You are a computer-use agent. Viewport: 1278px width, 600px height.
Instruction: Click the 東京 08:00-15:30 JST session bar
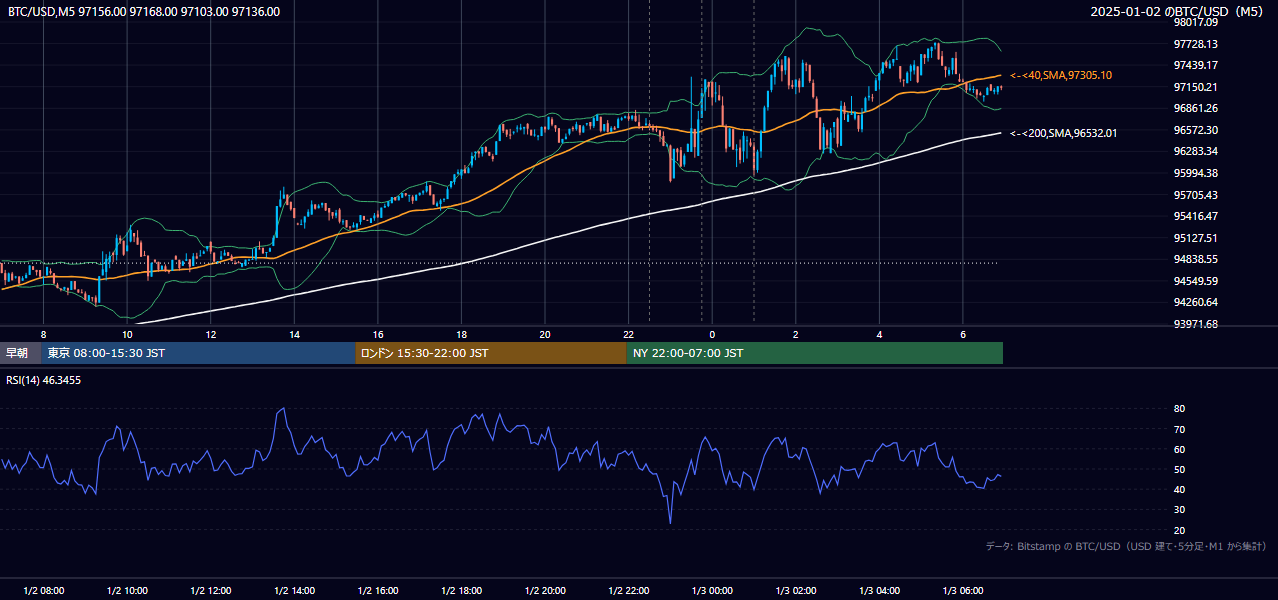[198, 353]
